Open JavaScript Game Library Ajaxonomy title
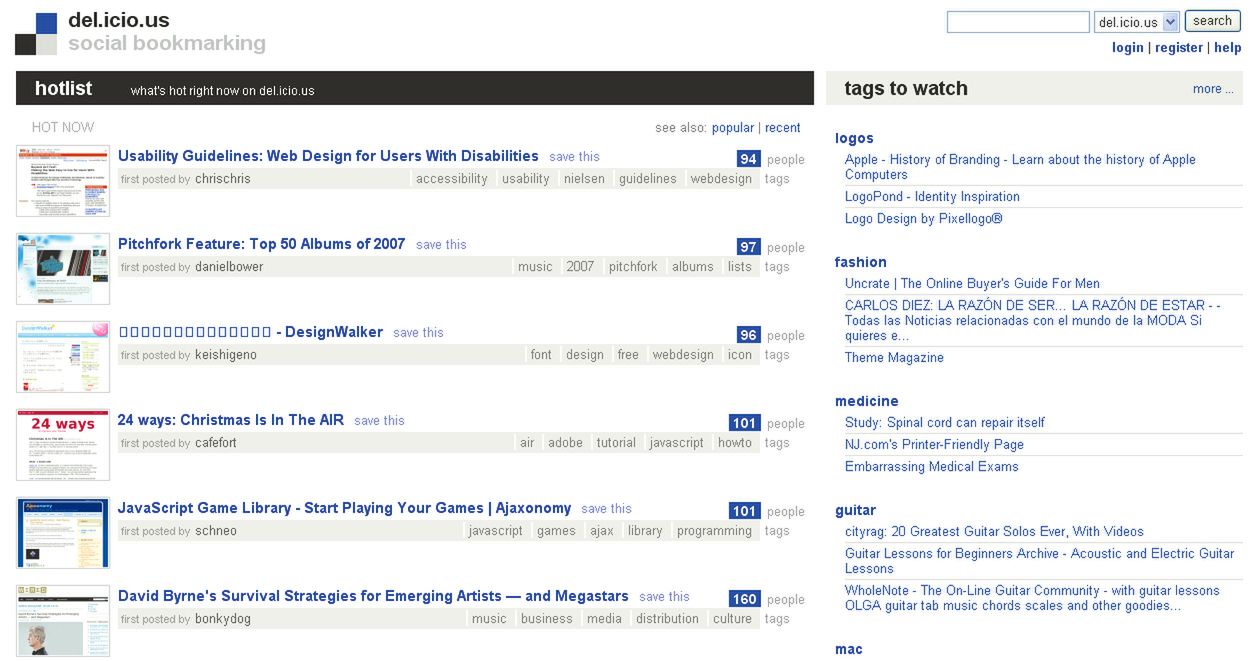This screenshot has width=1252, height=661. click(345, 508)
